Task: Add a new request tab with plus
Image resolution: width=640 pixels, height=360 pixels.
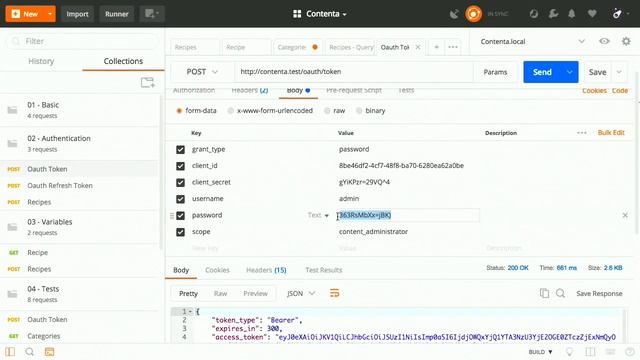Action: [x=436, y=47]
